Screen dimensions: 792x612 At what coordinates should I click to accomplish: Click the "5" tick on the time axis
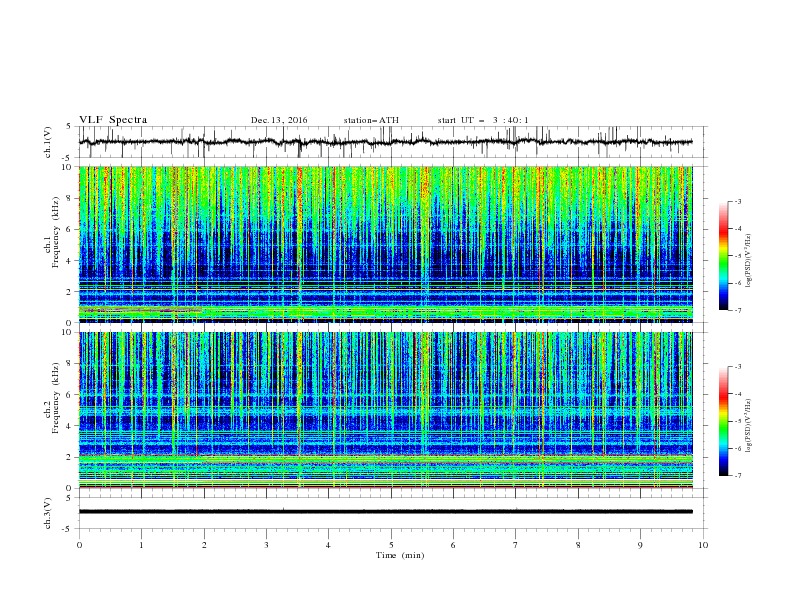click(391, 545)
